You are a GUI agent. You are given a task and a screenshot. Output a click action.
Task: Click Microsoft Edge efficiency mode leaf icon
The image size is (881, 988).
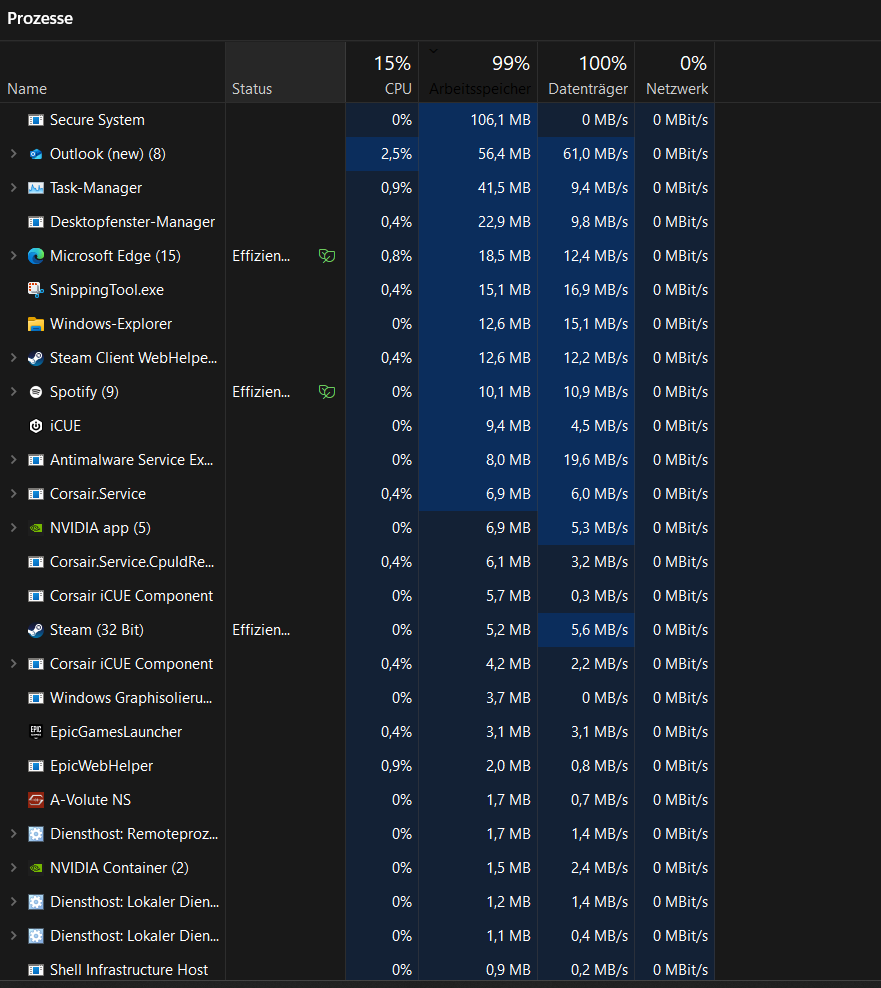(326, 256)
